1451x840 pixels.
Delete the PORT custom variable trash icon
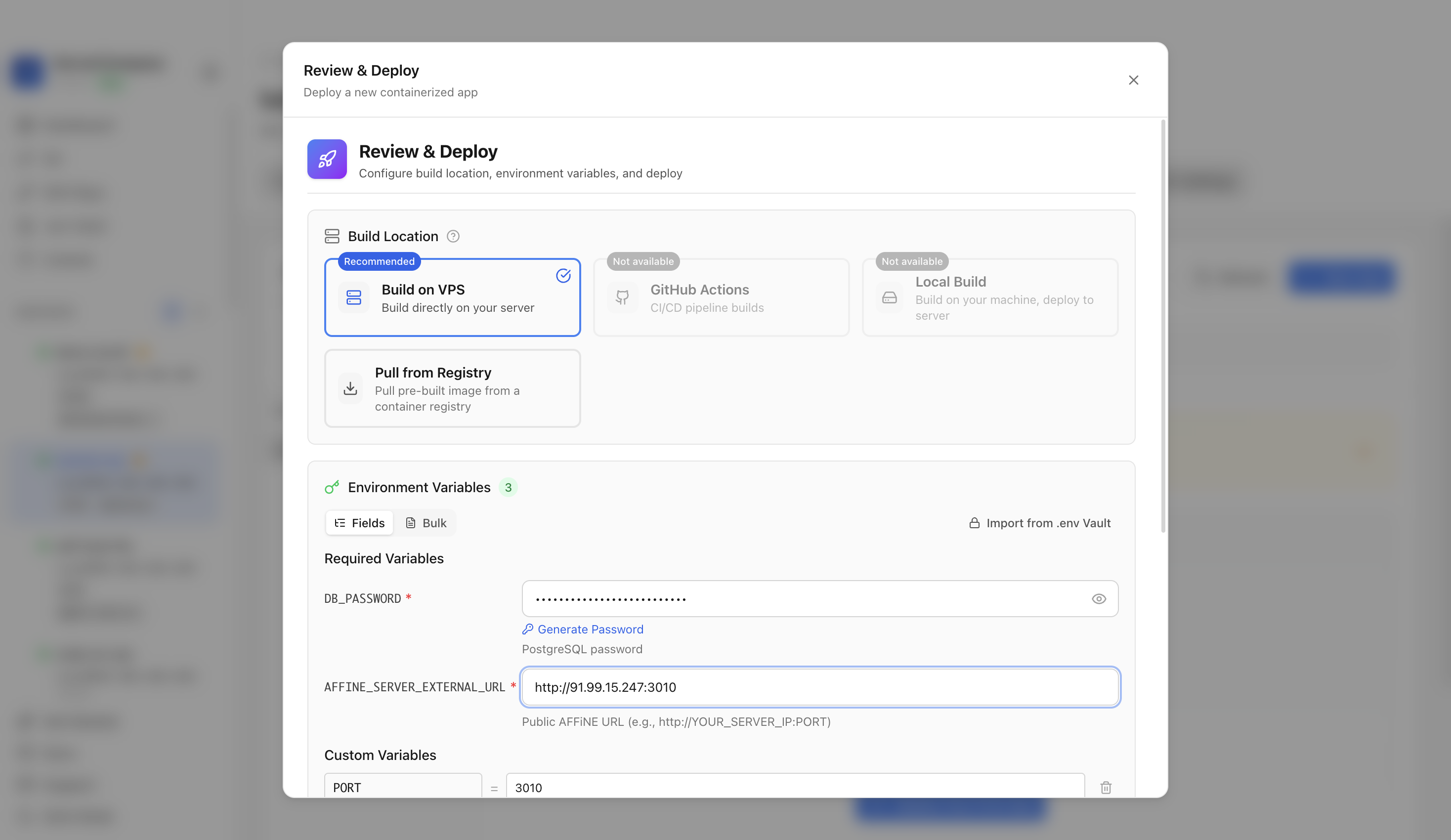point(1106,787)
